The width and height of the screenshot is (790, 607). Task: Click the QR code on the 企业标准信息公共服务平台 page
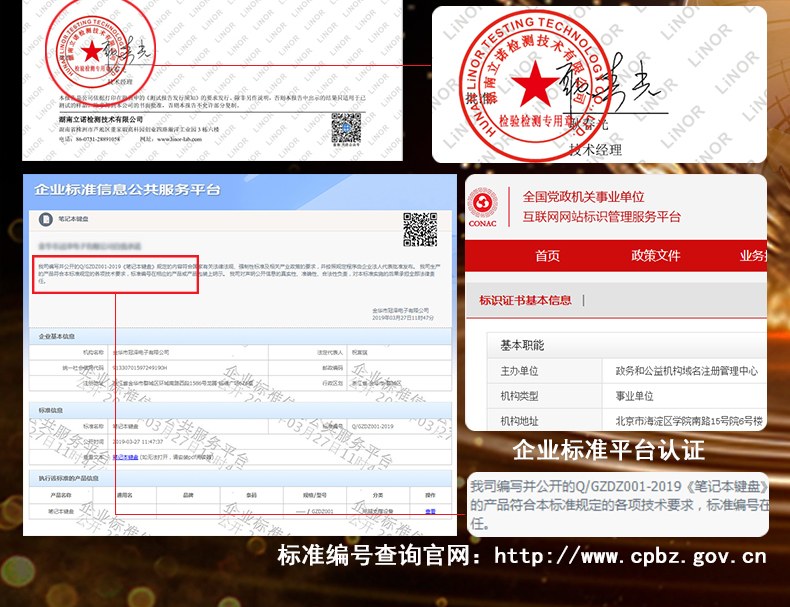[x=420, y=229]
